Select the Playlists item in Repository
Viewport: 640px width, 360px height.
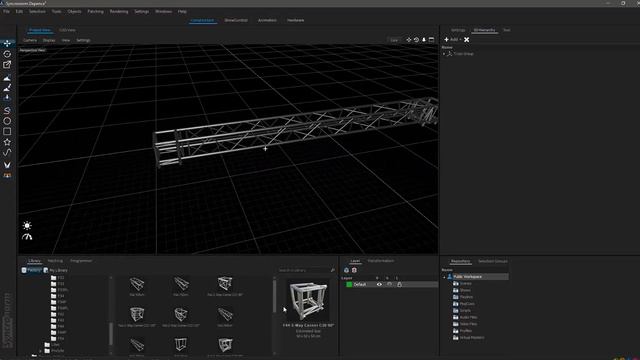click(466, 297)
